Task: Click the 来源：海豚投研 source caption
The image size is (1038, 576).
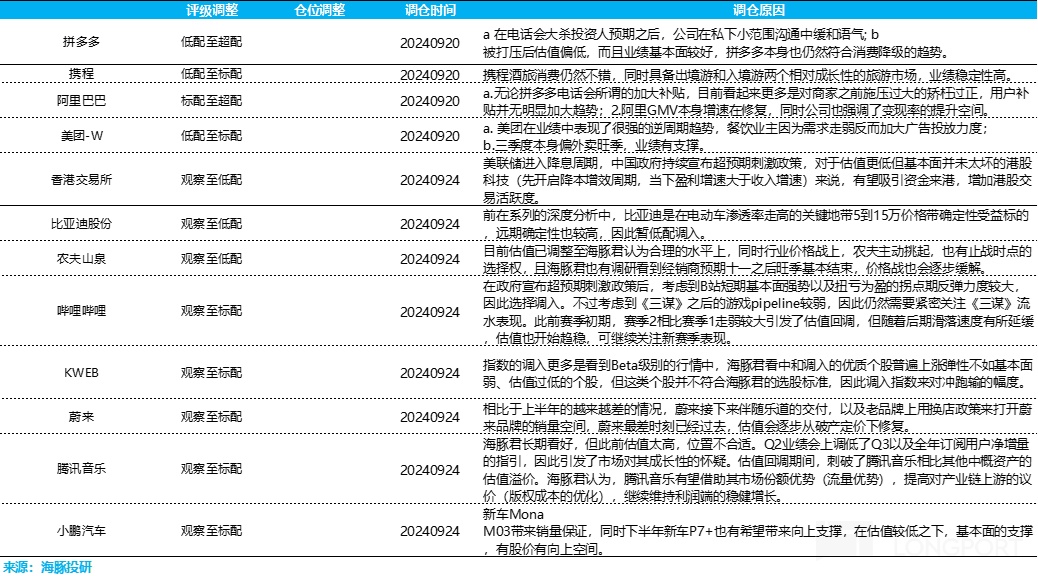Action: [x=47, y=567]
